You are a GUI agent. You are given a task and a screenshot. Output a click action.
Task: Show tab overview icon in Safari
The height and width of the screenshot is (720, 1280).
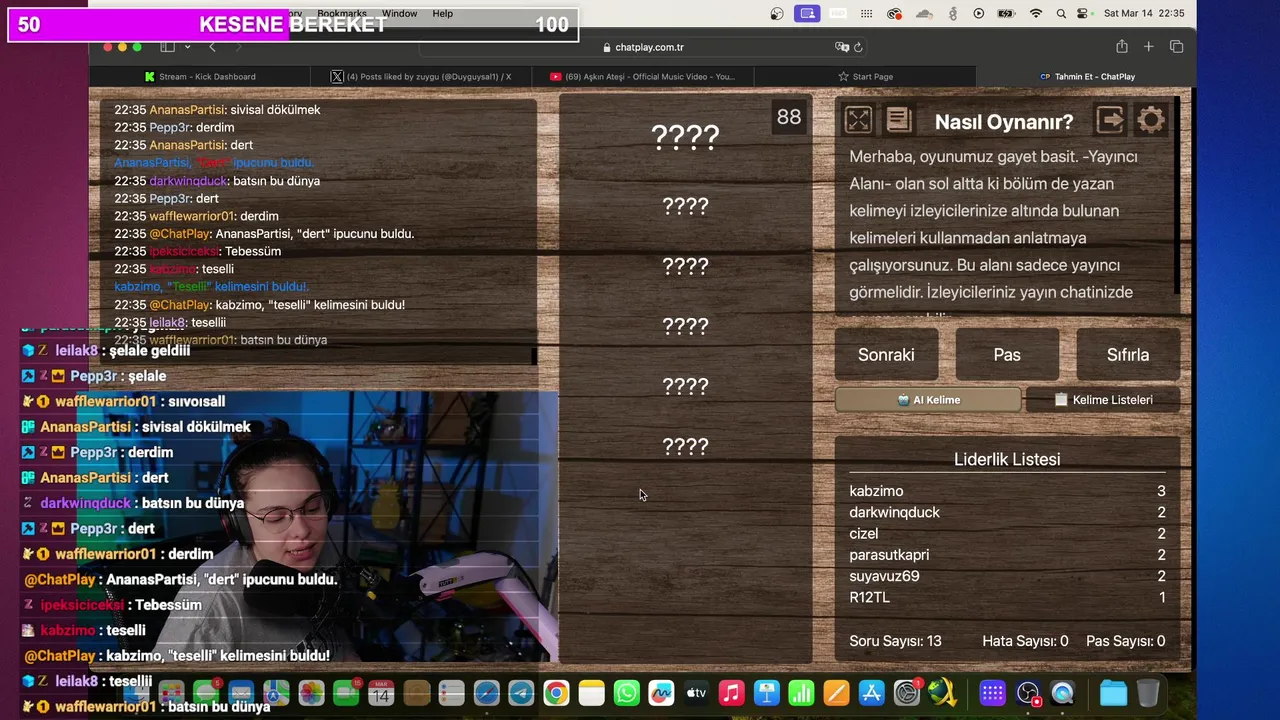pos(1176,47)
